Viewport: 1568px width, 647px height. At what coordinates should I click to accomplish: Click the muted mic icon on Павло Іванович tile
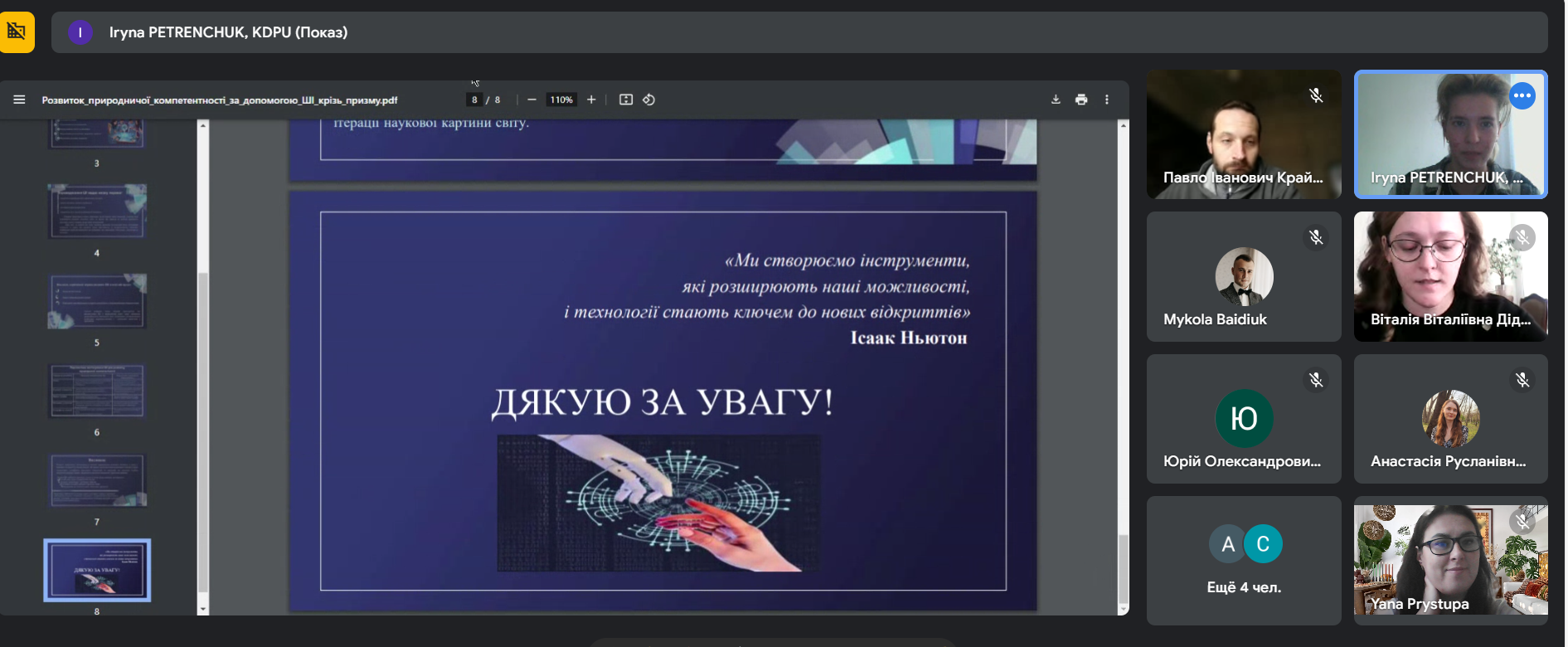click(1316, 95)
